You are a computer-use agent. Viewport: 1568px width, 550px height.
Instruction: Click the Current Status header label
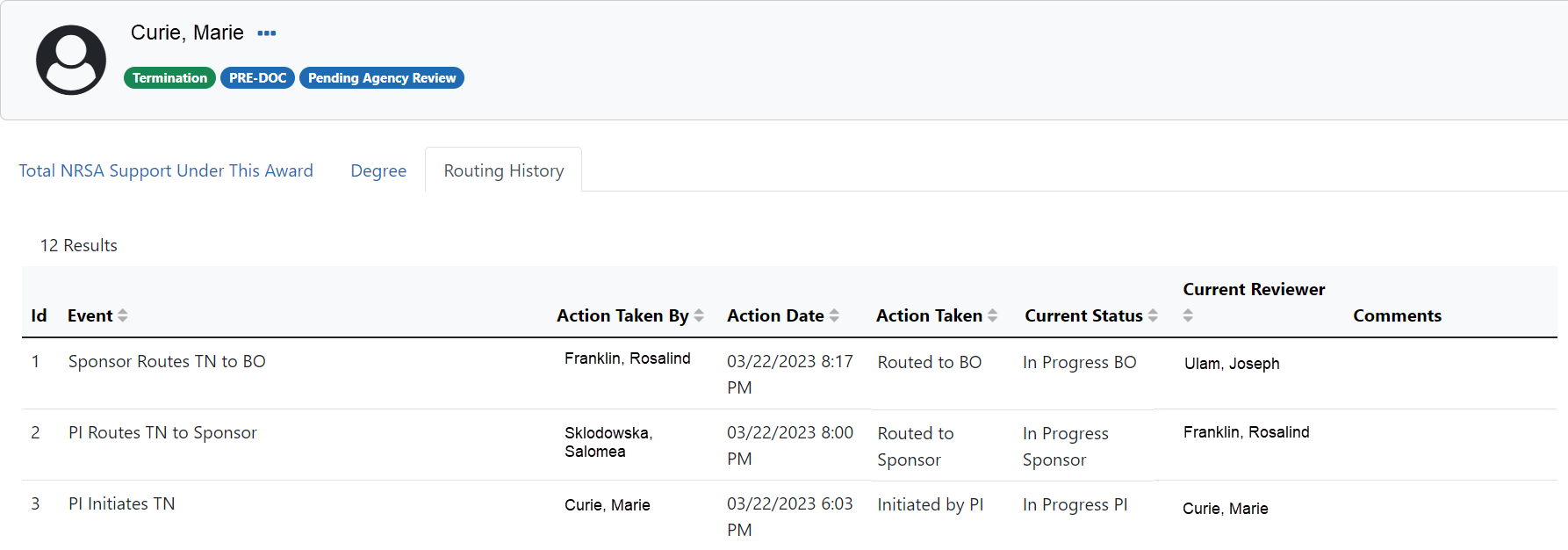1083,315
